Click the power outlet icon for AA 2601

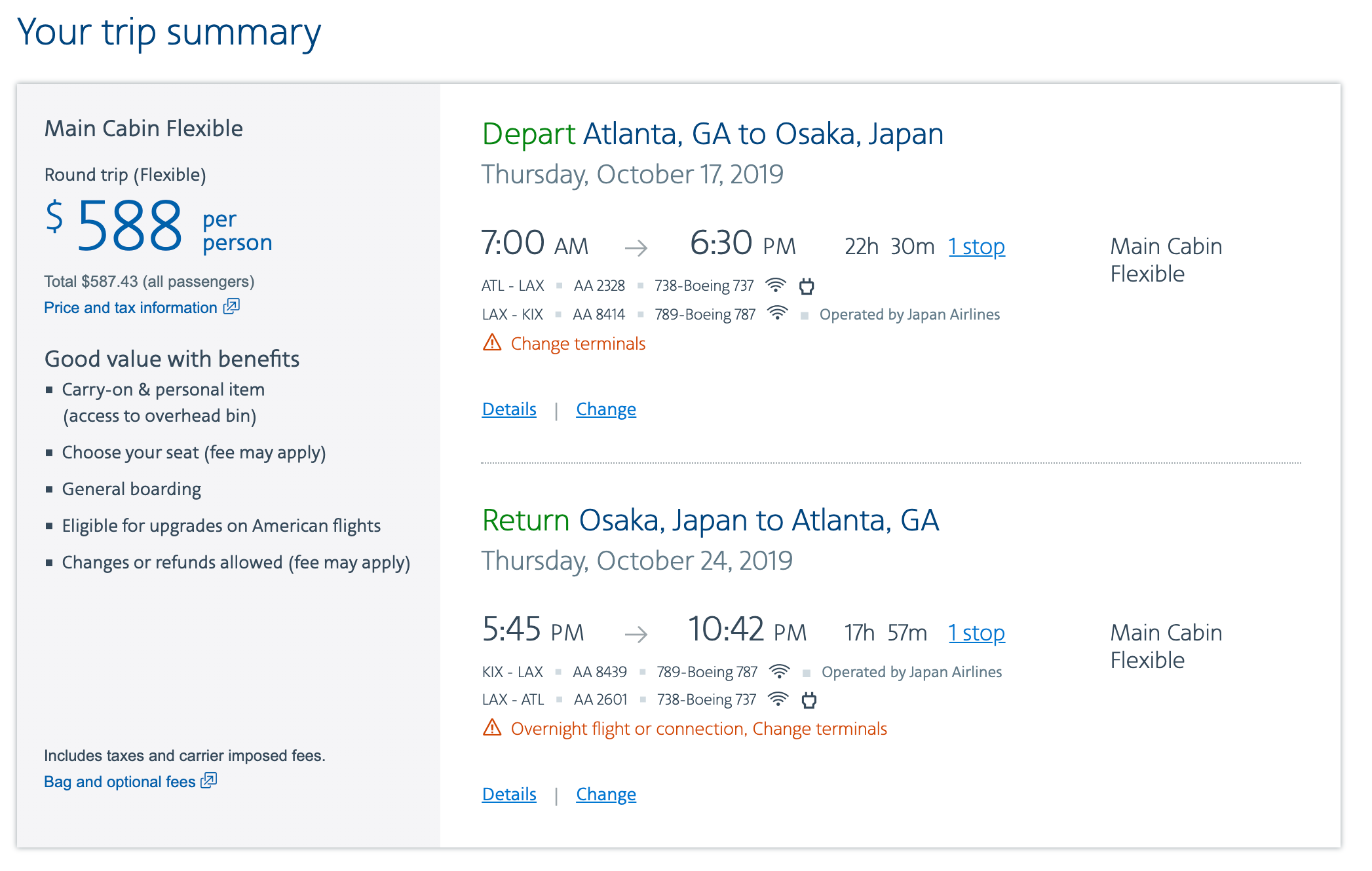(x=809, y=700)
